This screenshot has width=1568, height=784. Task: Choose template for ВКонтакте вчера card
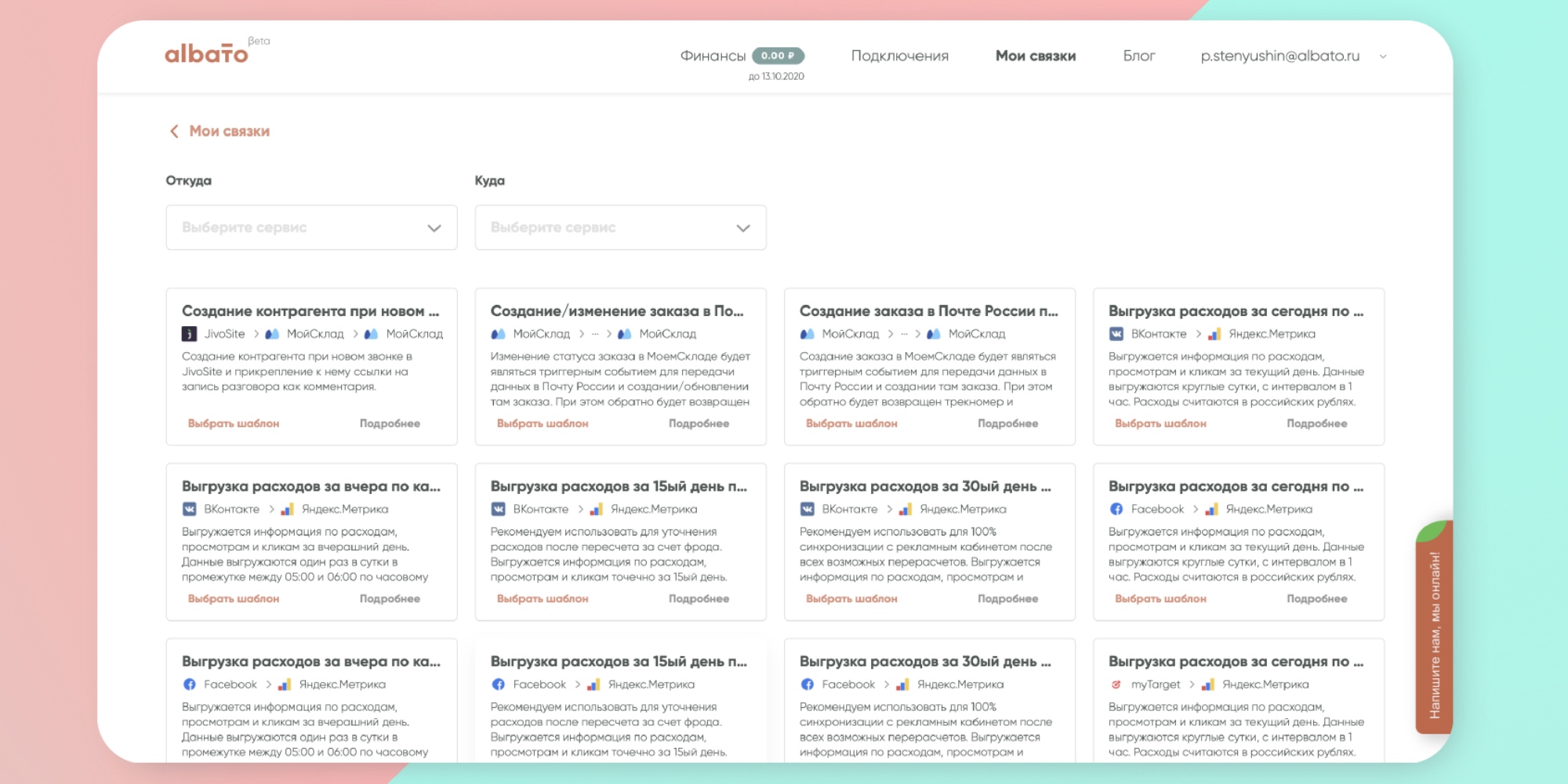tap(234, 599)
